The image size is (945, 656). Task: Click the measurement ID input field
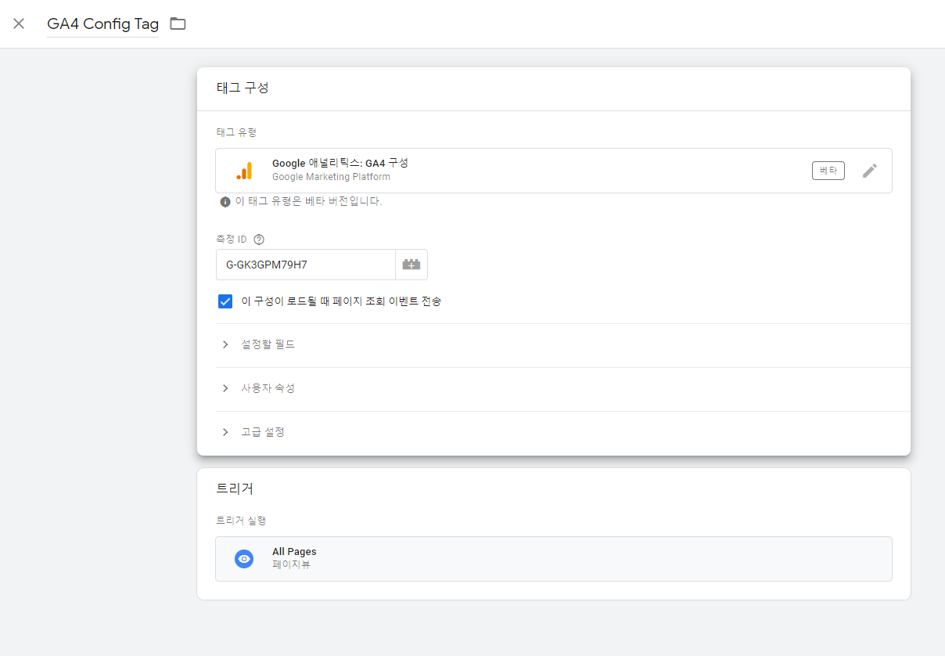tap(306, 265)
